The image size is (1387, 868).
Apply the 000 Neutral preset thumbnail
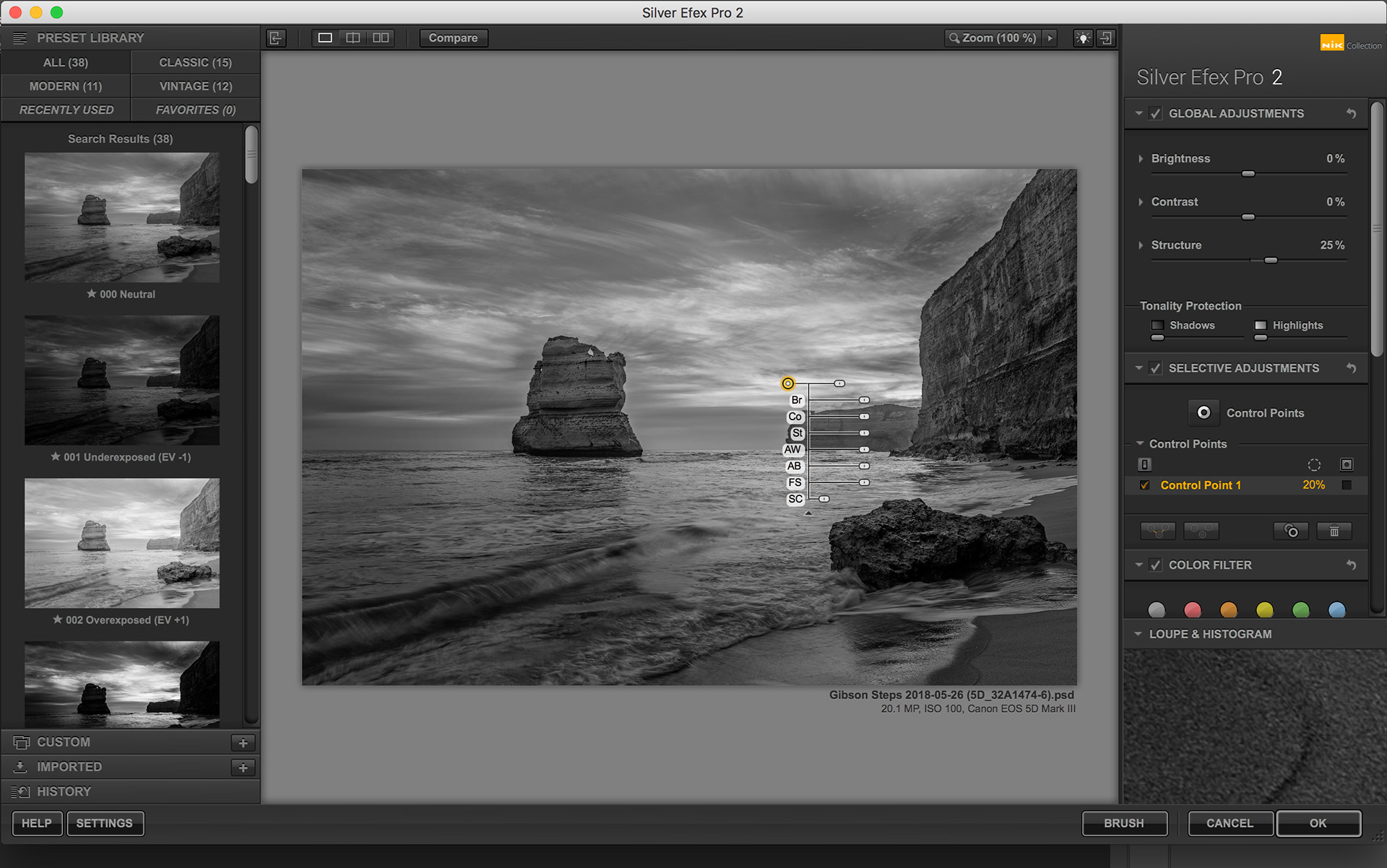pos(122,217)
